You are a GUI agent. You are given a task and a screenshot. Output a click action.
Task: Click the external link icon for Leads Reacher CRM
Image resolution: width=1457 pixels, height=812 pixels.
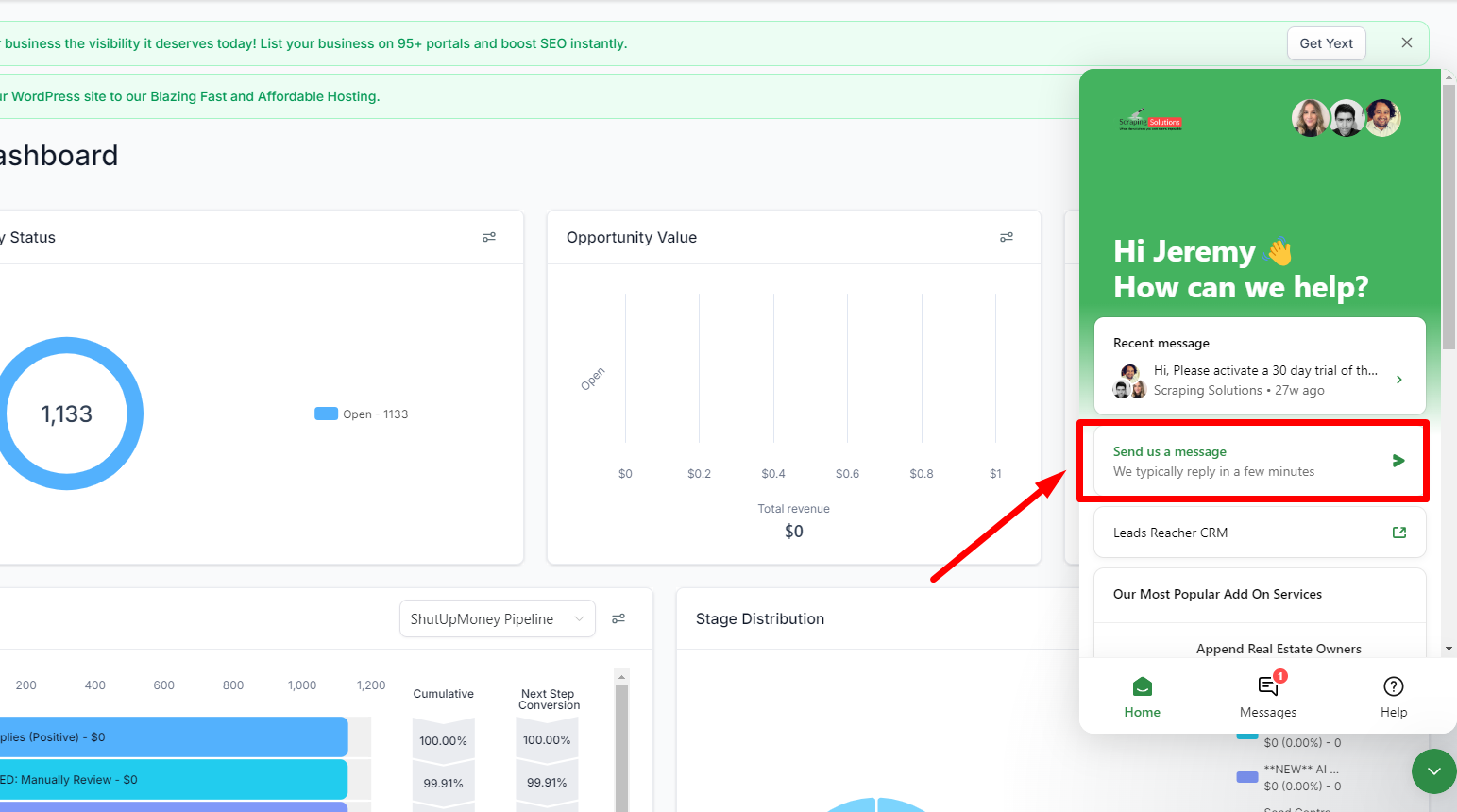click(x=1399, y=533)
